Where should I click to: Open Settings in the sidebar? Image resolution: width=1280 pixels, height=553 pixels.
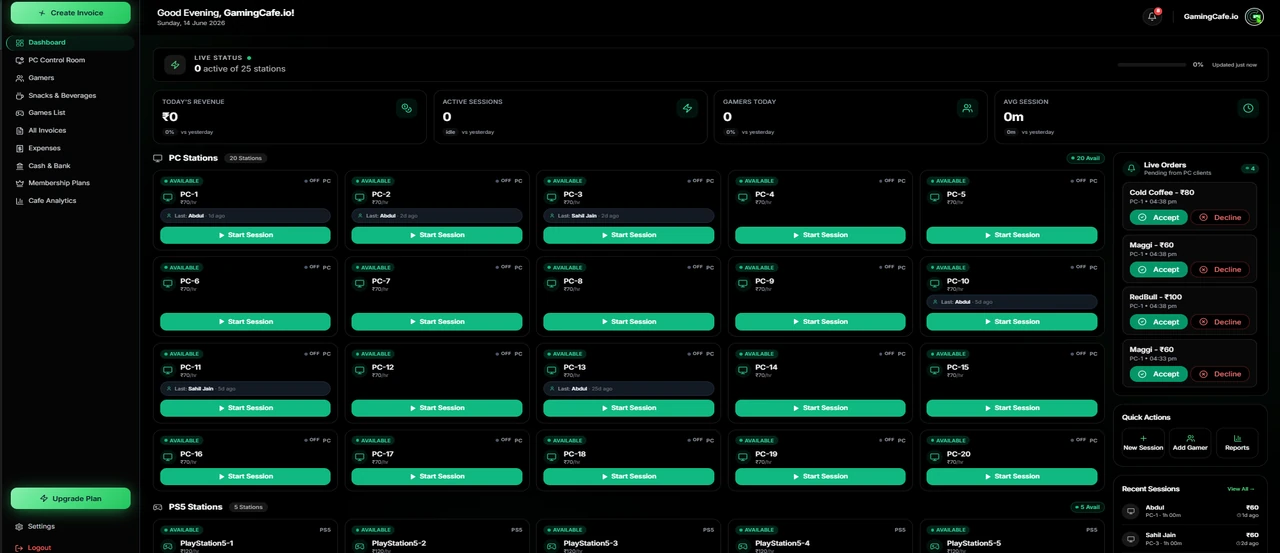(70, 526)
